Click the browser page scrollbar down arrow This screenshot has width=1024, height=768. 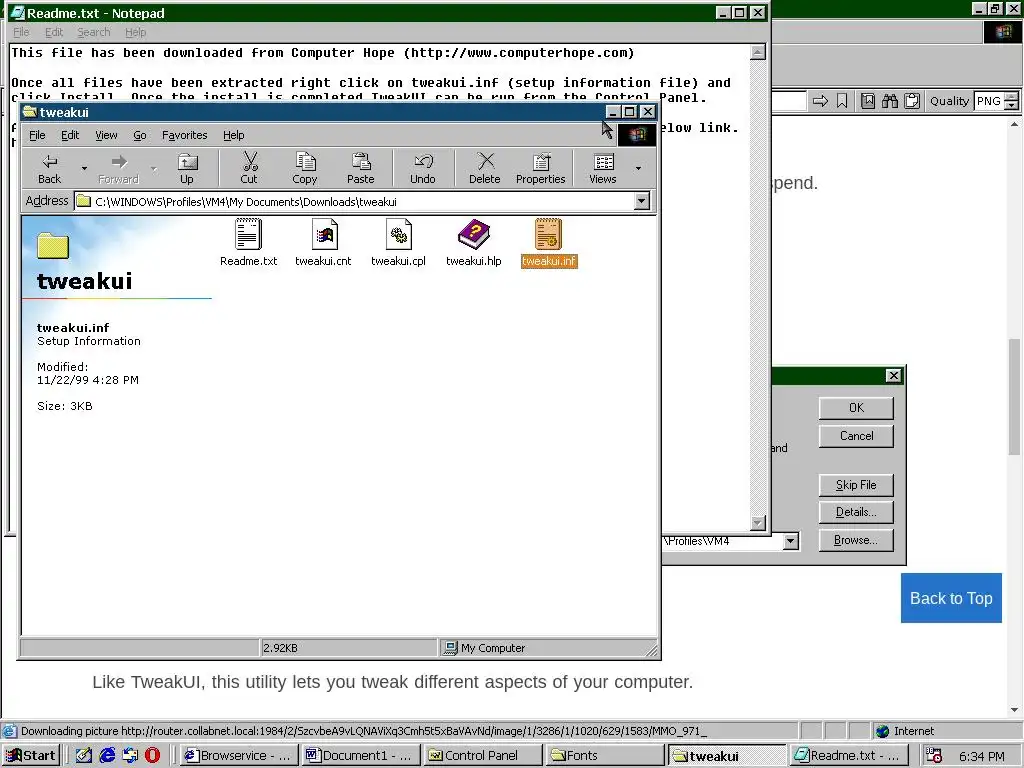point(1014,710)
